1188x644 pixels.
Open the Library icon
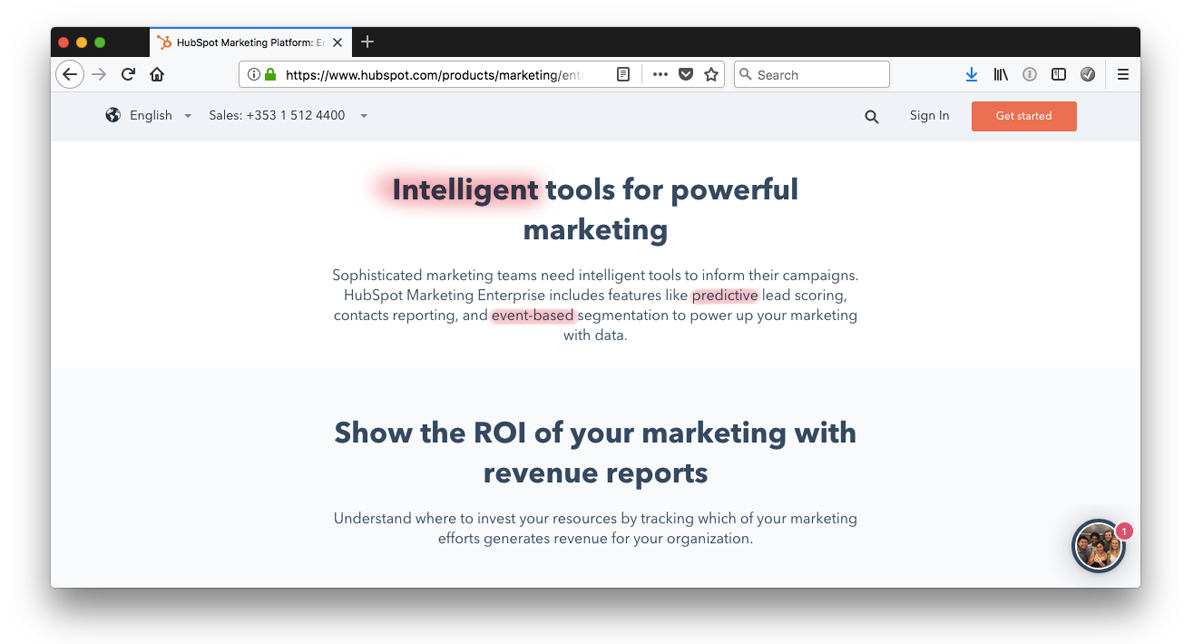point(1001,74)
